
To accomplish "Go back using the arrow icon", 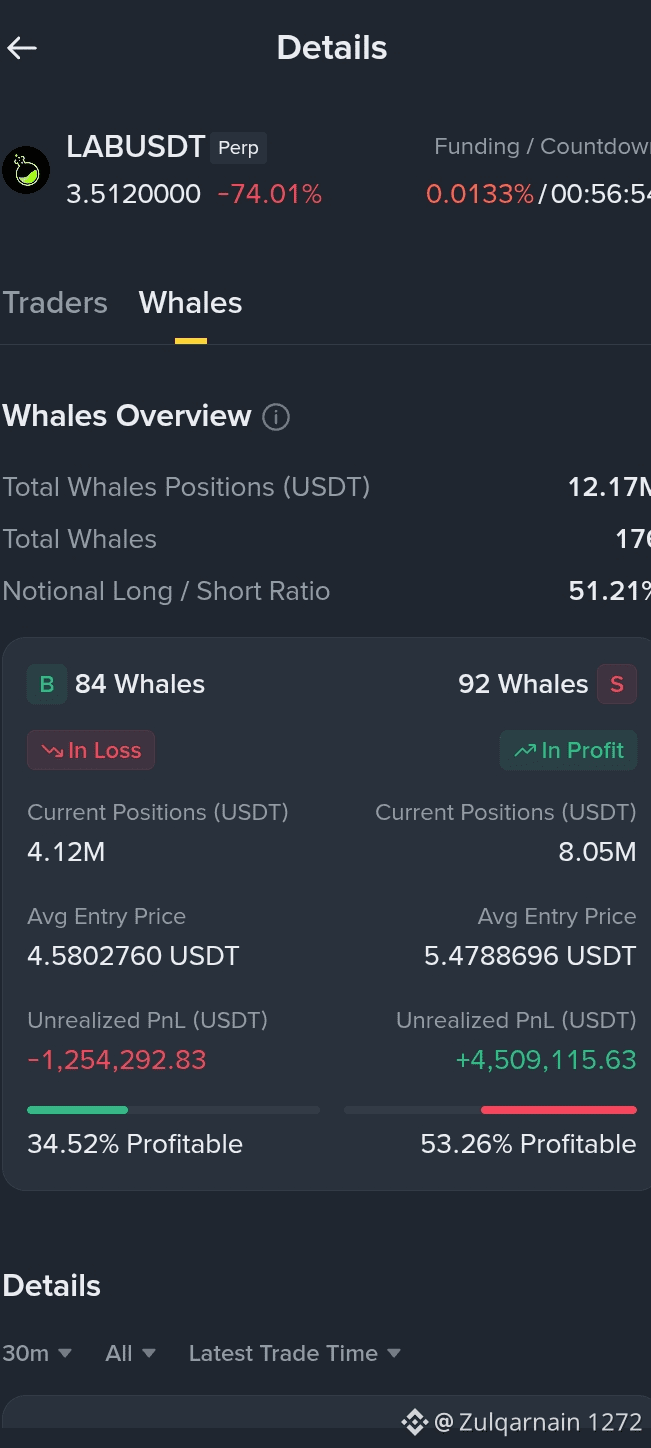I will [22, 47].
